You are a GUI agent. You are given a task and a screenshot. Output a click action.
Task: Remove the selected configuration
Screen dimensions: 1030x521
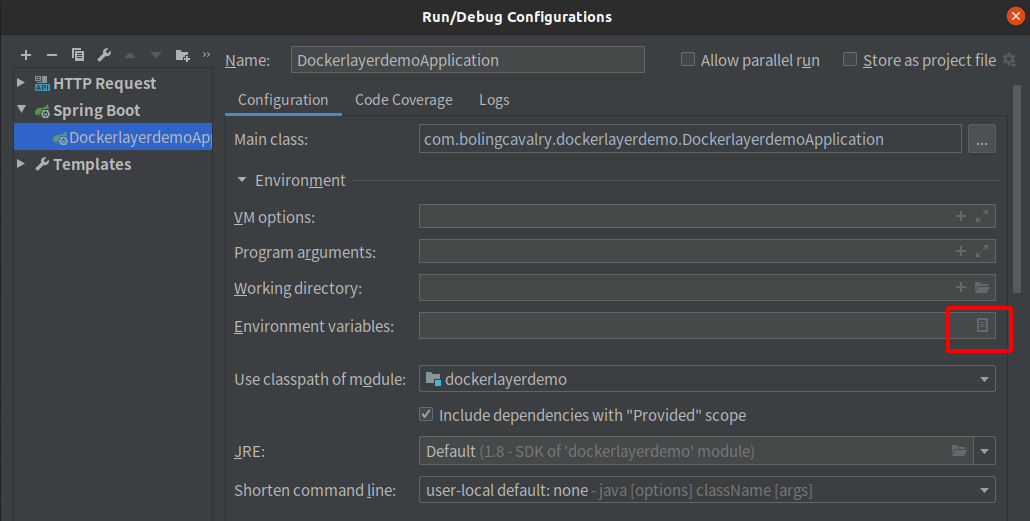52,55
